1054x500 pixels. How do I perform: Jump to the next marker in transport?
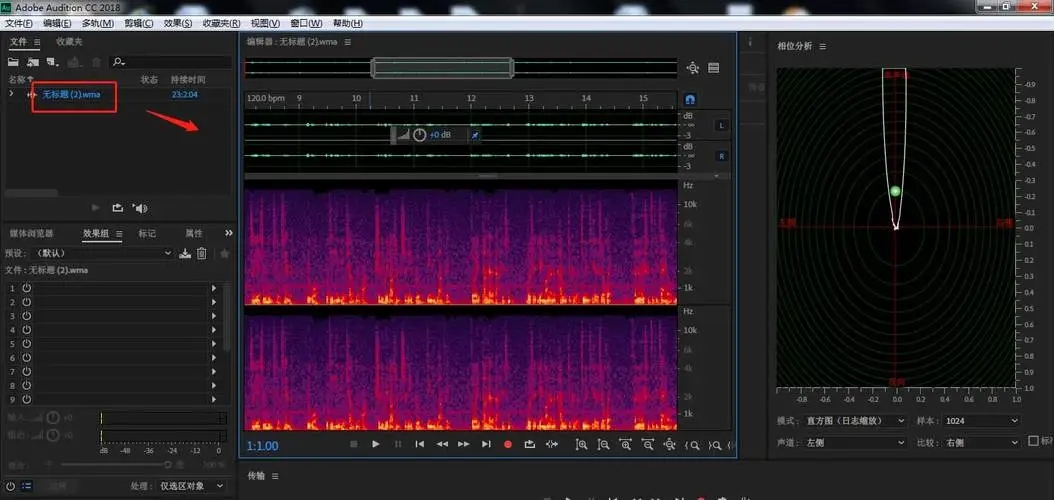click(486, 444)
